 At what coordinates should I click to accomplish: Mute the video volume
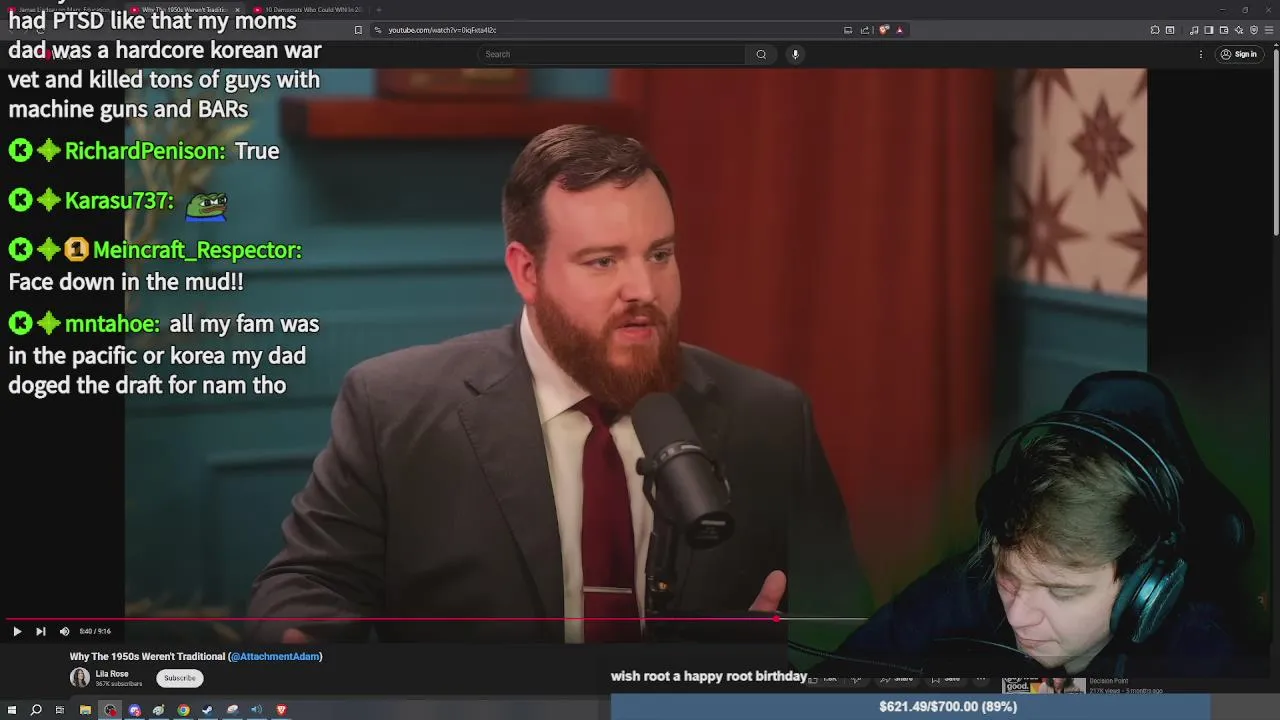click(x=64, y=631)
